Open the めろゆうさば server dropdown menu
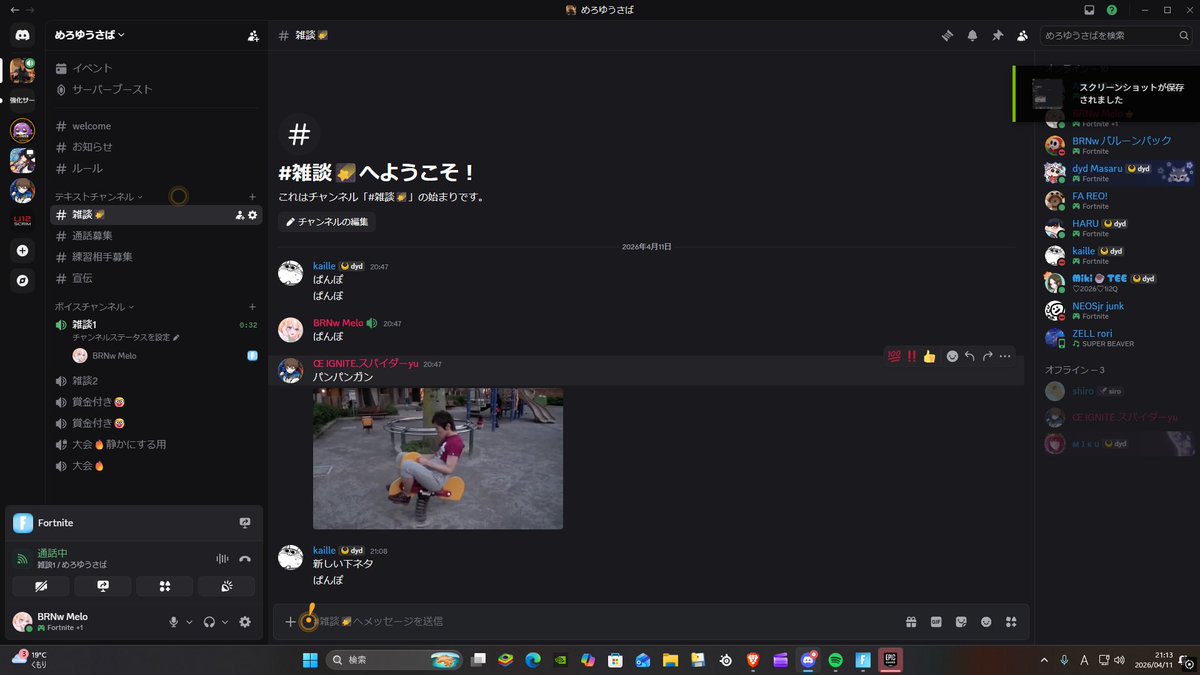This screenshot has width=1200, height=675. [90, 35]
